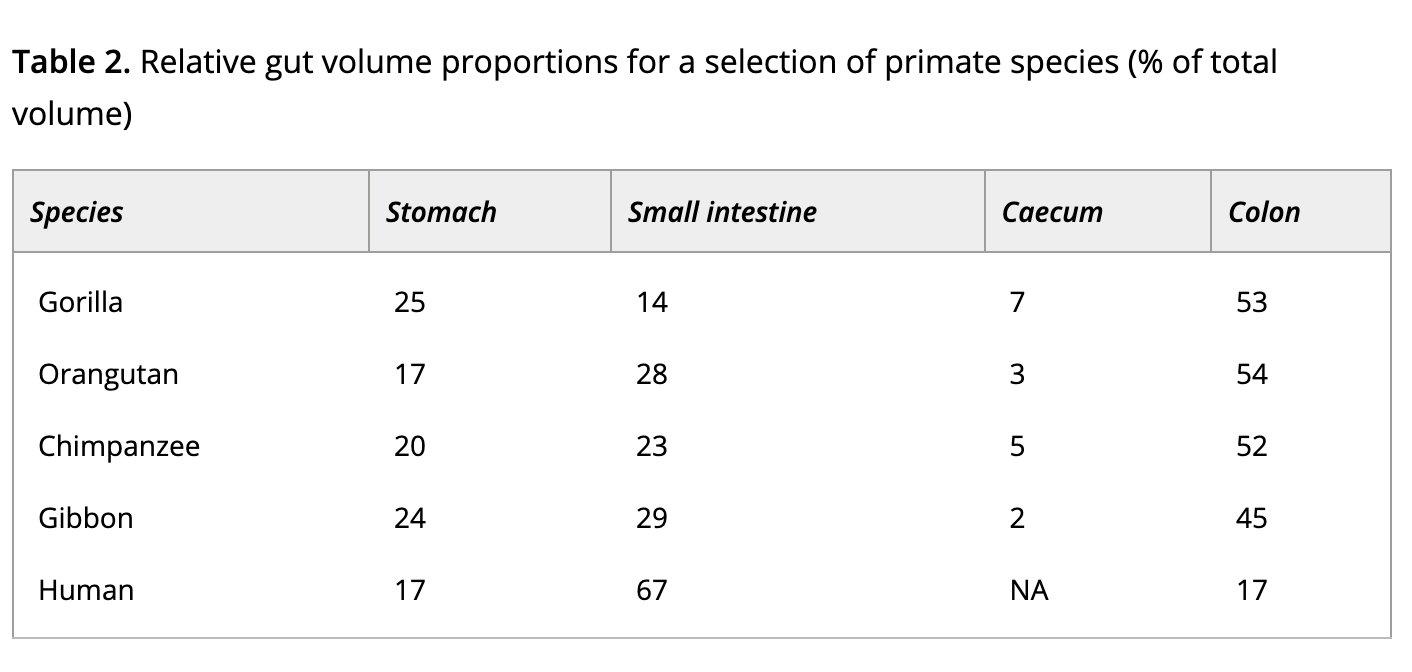Click Orangutan's colon value 54
Screen dimensions: 1412x672
pos(1251,374)
